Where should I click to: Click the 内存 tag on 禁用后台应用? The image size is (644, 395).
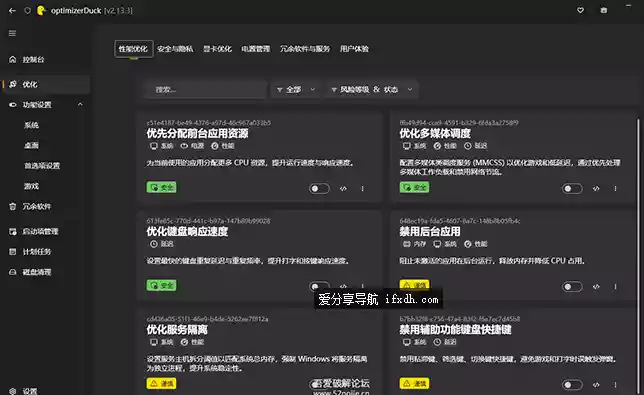(x=414, y=244)
